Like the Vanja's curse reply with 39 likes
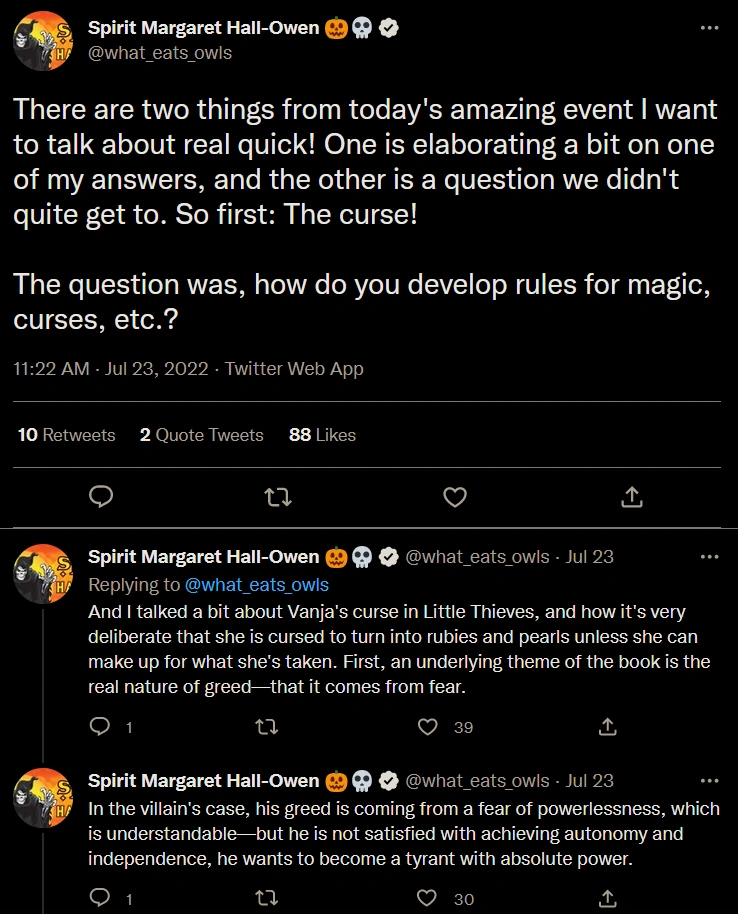Viewport: 738px width, 914px height. [x=429, y=727]
